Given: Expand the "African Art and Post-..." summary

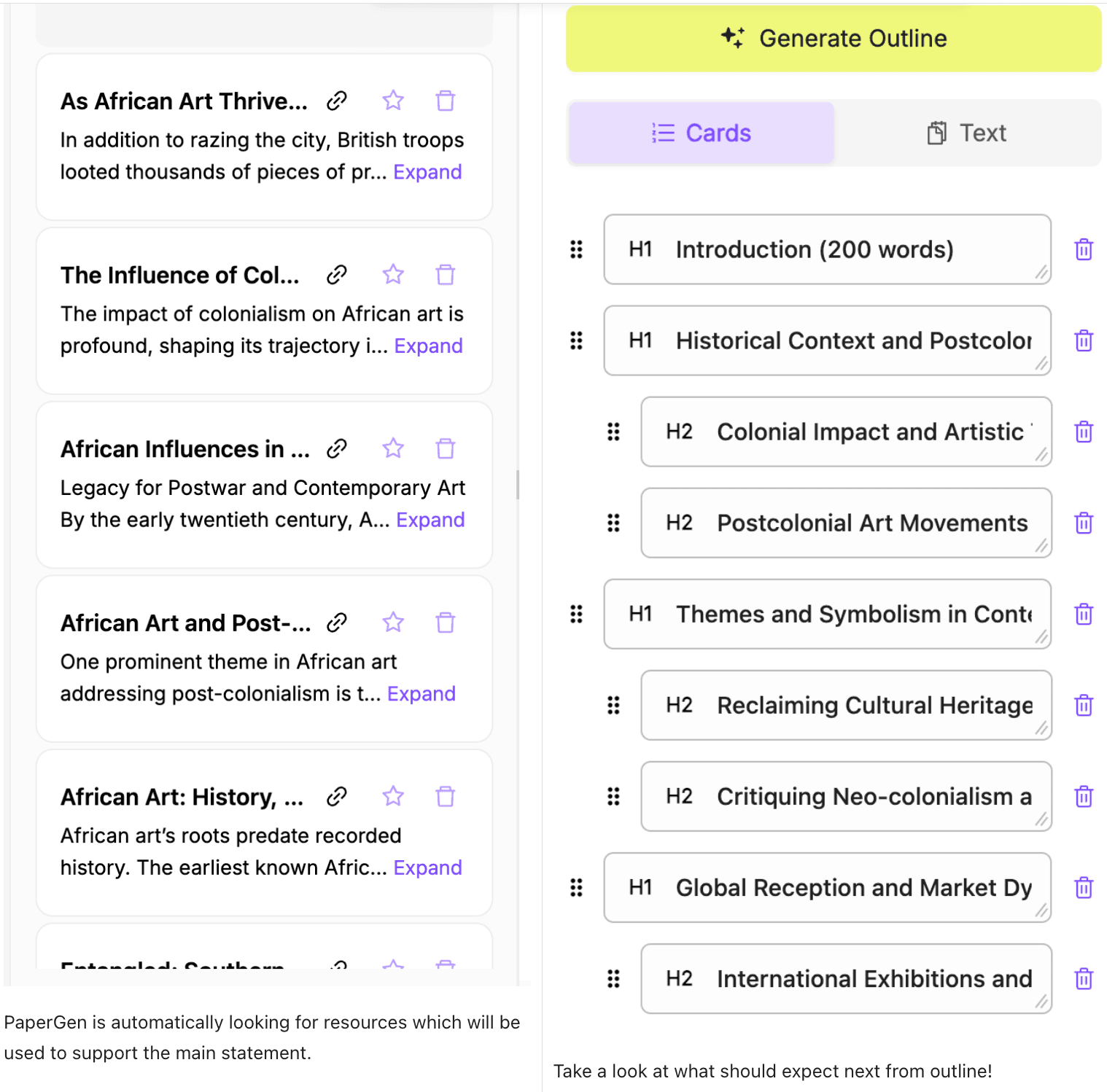Looking at the screenshot, I should [421, 693].
